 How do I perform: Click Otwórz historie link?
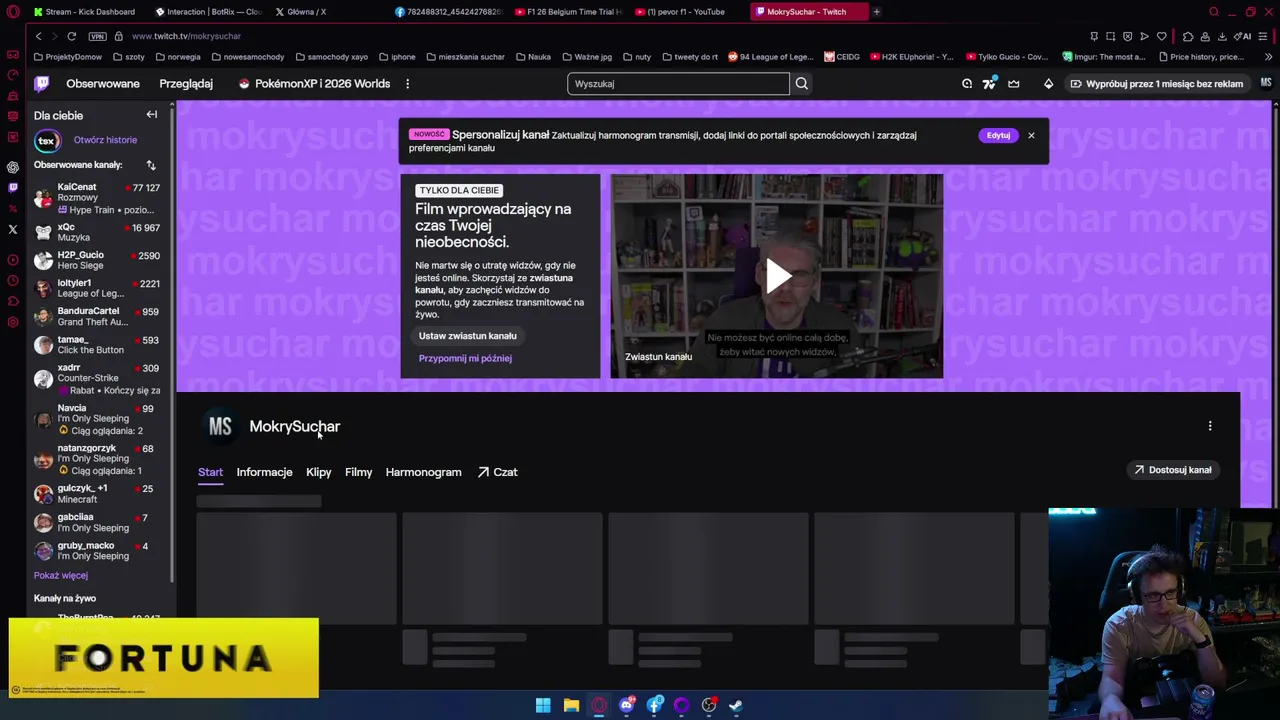point(105,140)
